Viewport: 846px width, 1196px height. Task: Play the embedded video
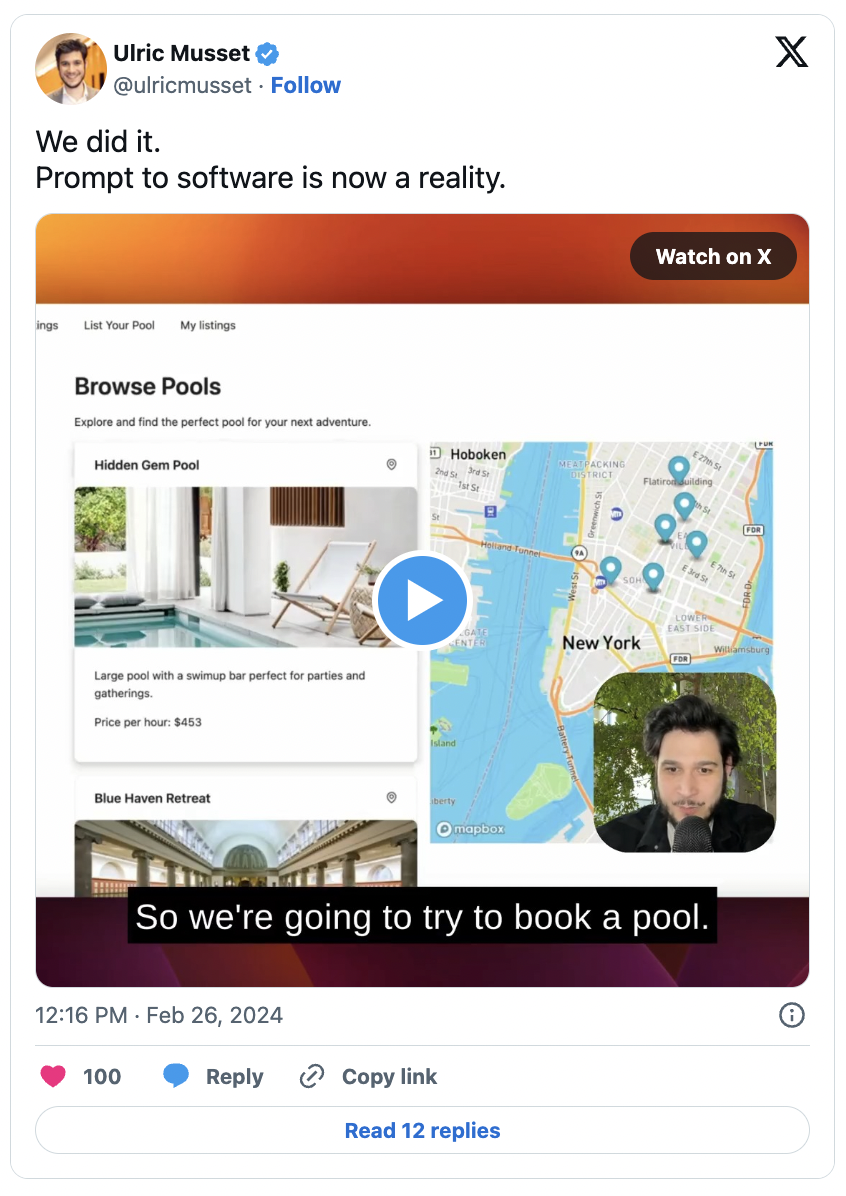click(x=422, y=600)
